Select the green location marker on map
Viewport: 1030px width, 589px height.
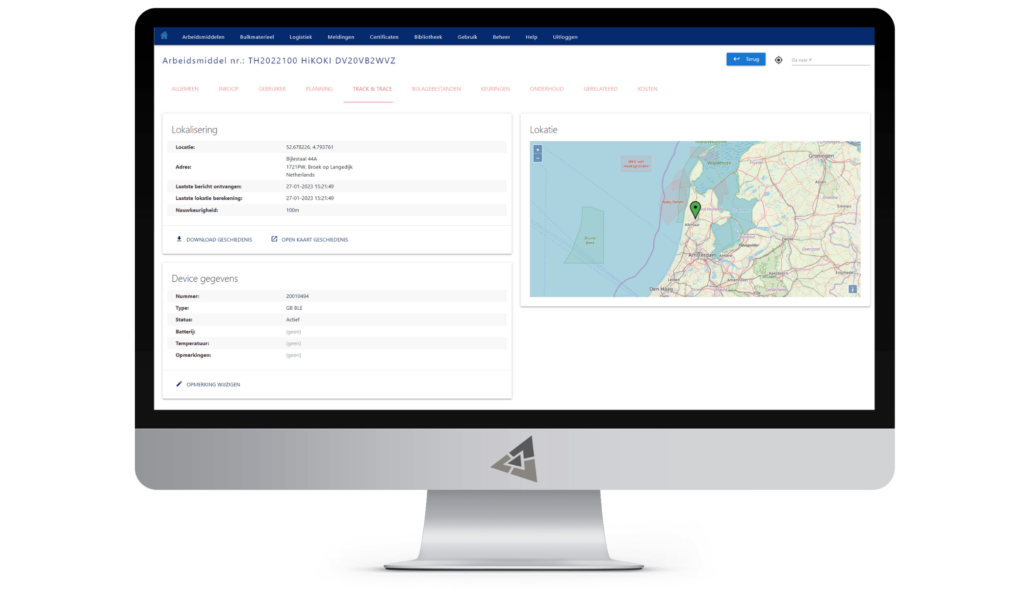click(x=695, y=209)
